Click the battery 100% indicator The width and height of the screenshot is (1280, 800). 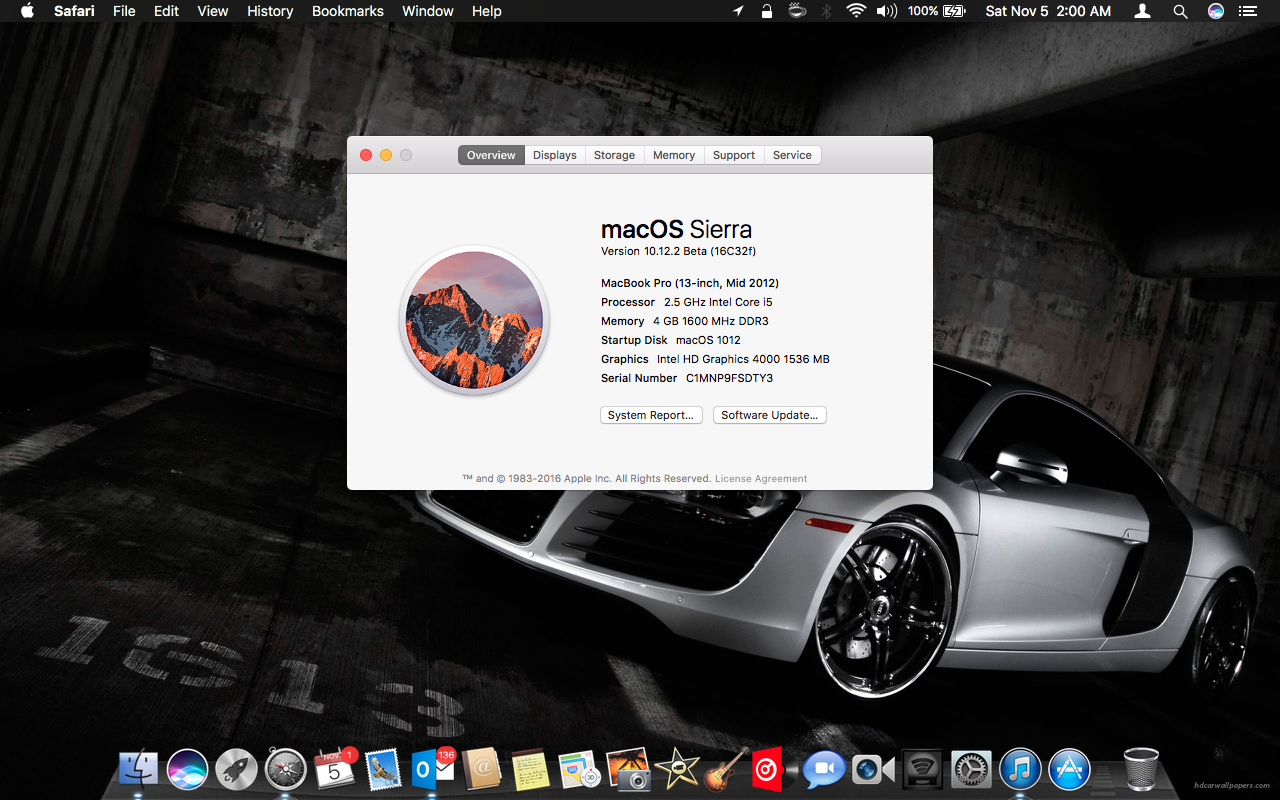937,11
